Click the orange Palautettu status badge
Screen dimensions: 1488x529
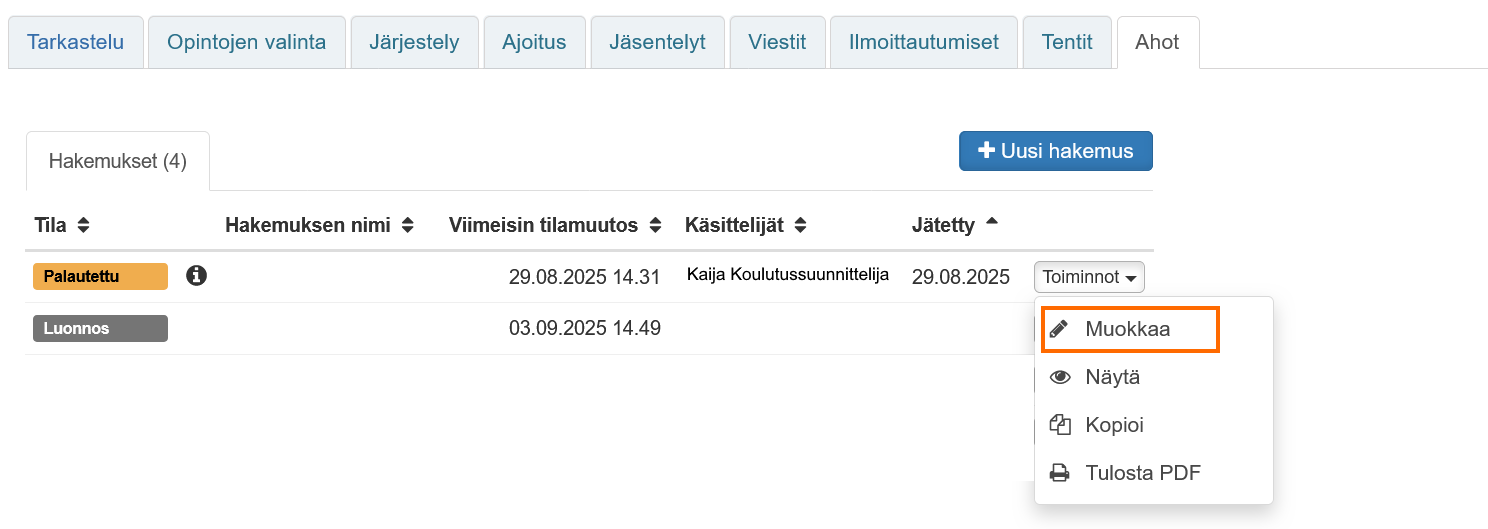[100, 276]
